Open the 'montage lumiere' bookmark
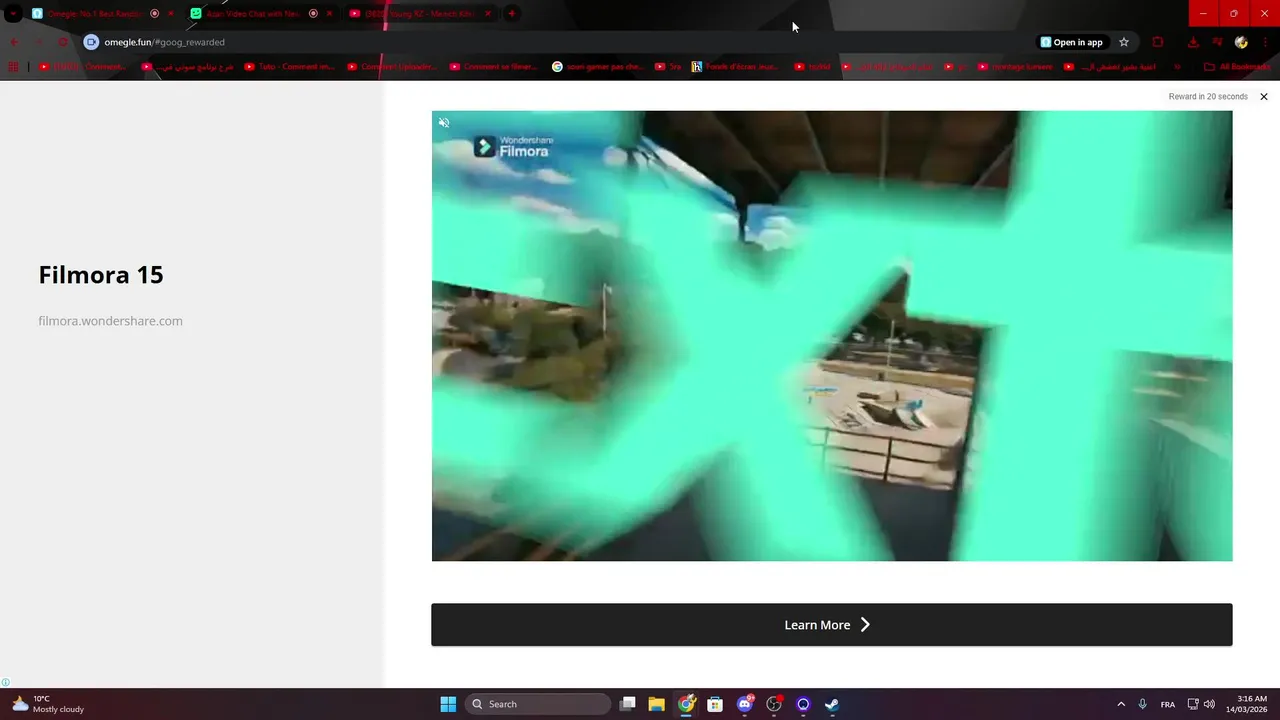Screen dimensions: 1280x720 pyautogui.click(x=1016, y=67)
